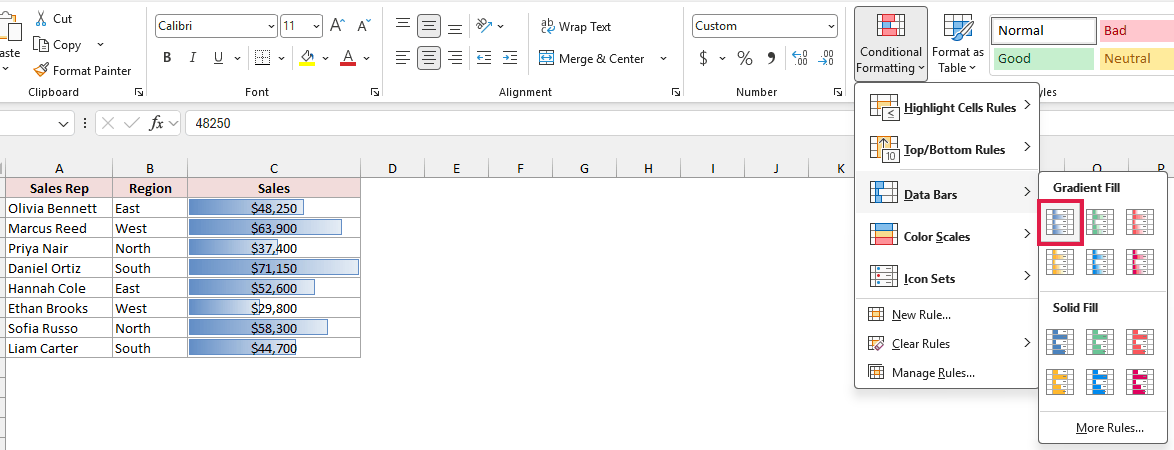Toggle italic formatting
Screen dimensions: 1174x450
[192, 58]
